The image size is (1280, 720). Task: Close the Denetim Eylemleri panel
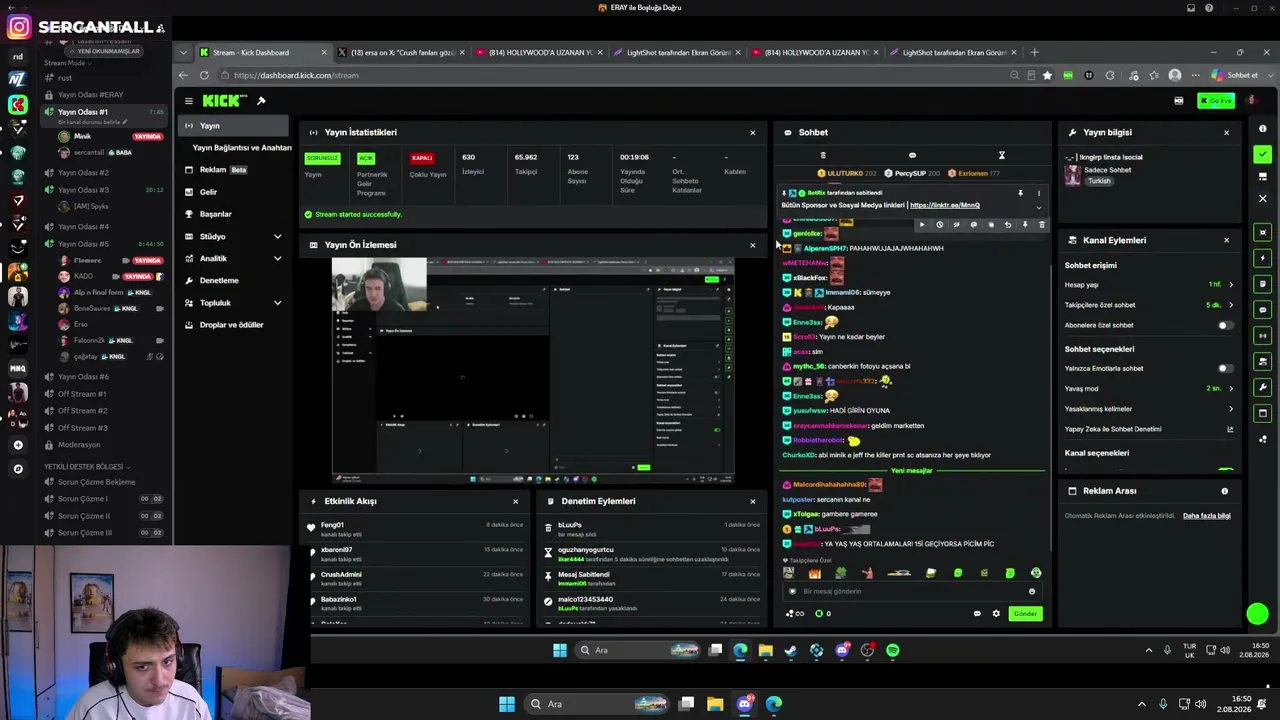(753, 501)
